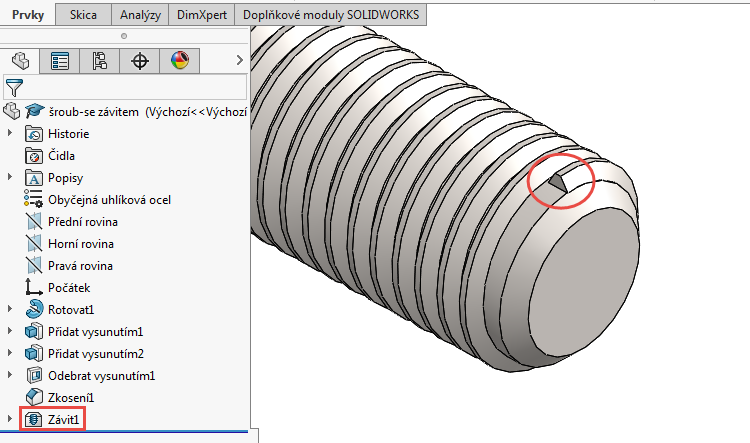Open the ConfigurationManager tab icon

pos(99,61)
